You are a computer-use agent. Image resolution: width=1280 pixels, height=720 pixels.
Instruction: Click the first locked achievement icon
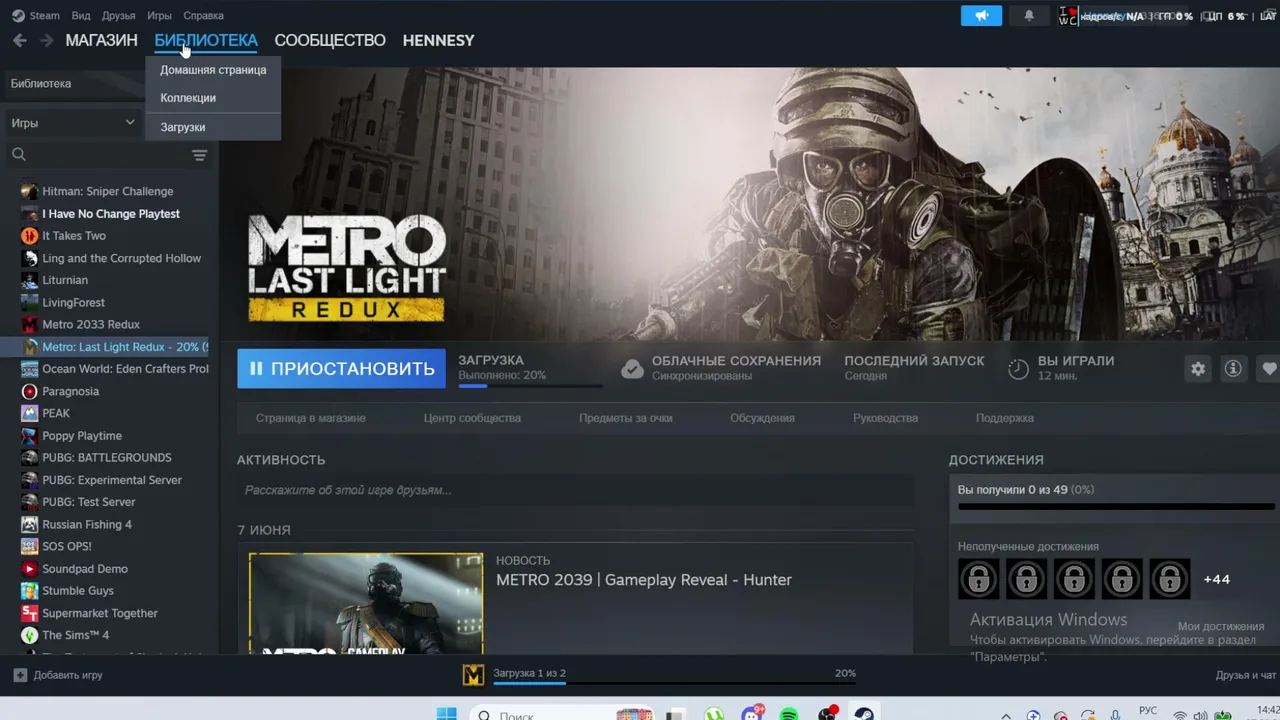tap(978, 579)
